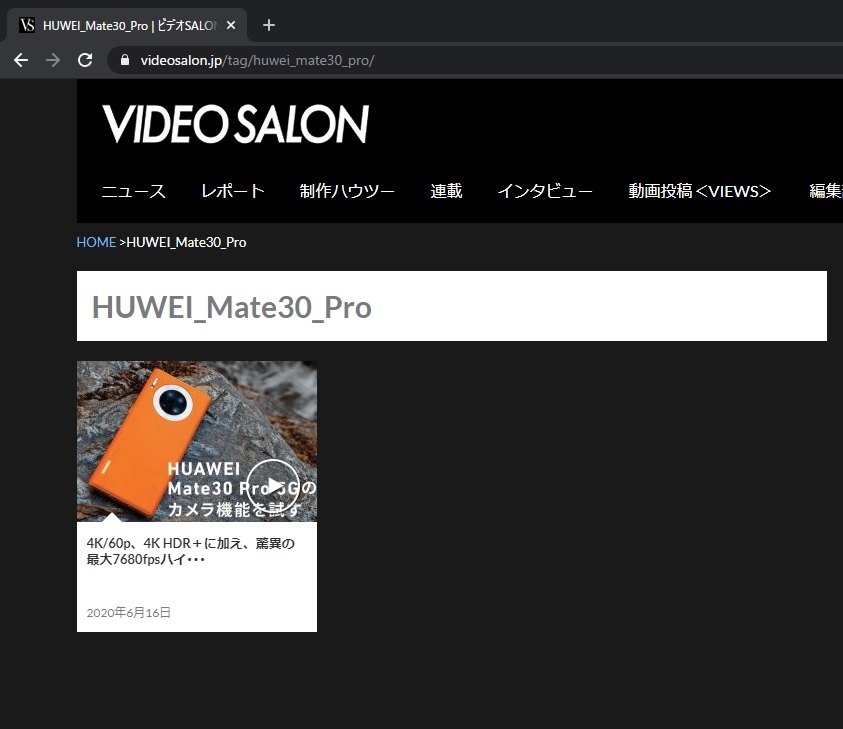
Task: Close the HUWEI_Mate30_Pro browser tab
Action: (x=231, y=25)
